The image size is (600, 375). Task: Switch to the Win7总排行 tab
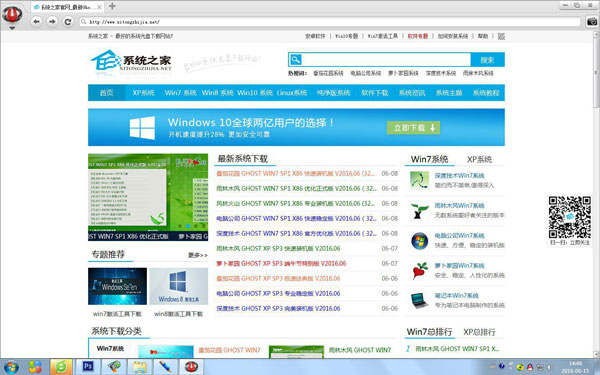429,332
